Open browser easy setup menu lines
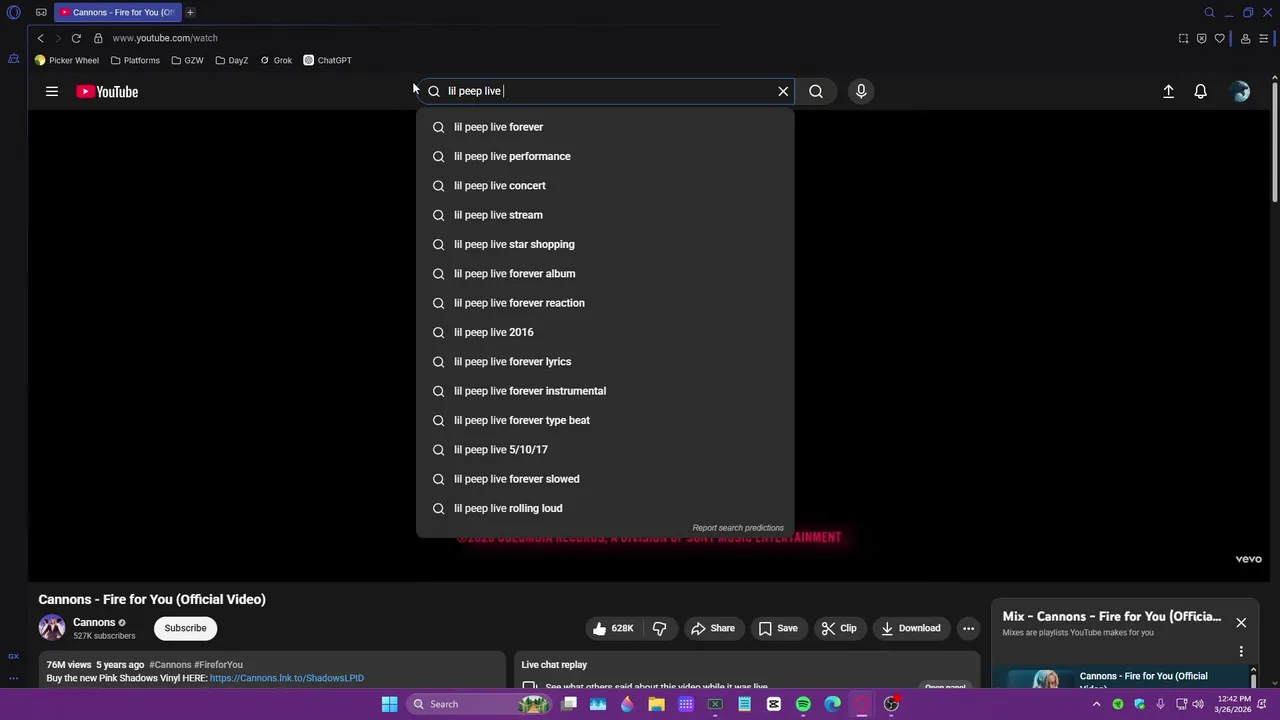The image size is (1280, 720). (1264, 38)
